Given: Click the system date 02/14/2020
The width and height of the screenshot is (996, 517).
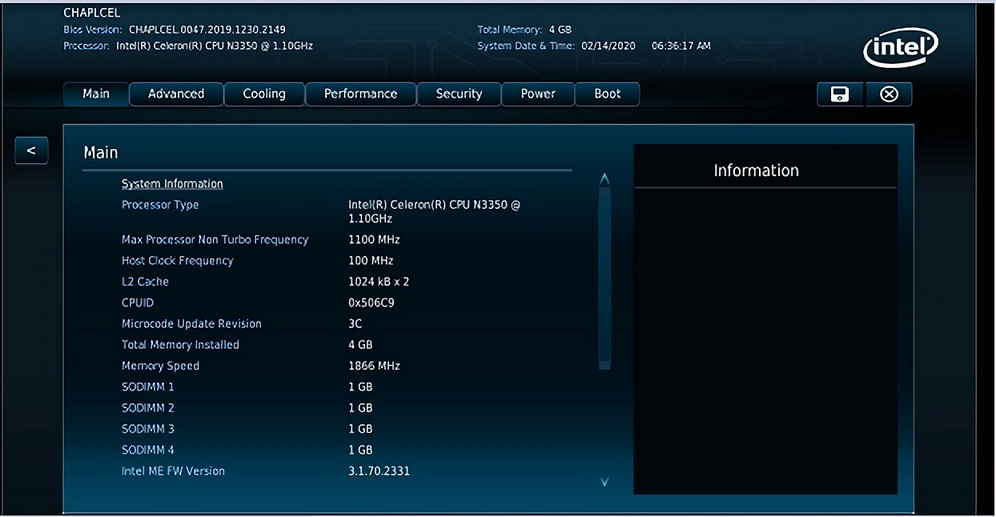Looking at the screenshot, I should pyautogui.click(x=608, y=46).
